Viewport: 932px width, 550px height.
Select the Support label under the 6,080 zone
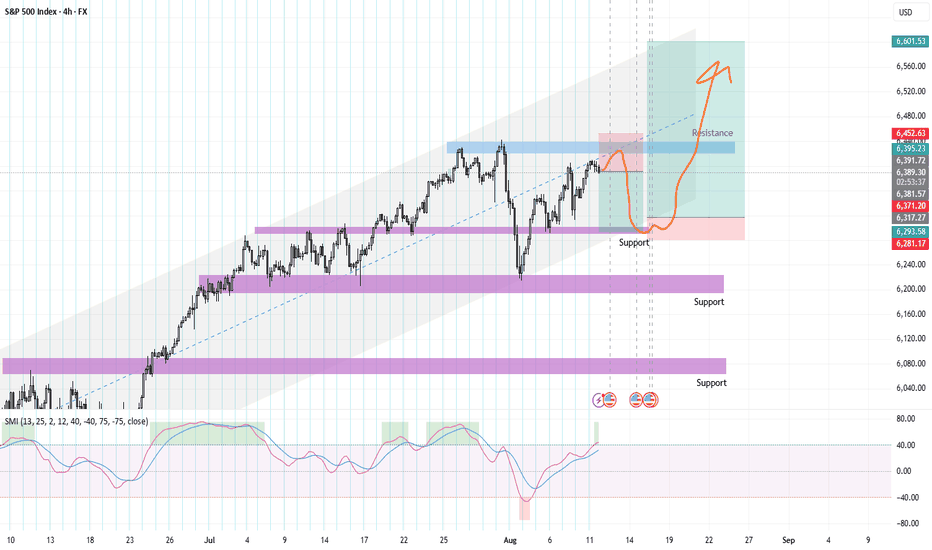pos(711,383)
